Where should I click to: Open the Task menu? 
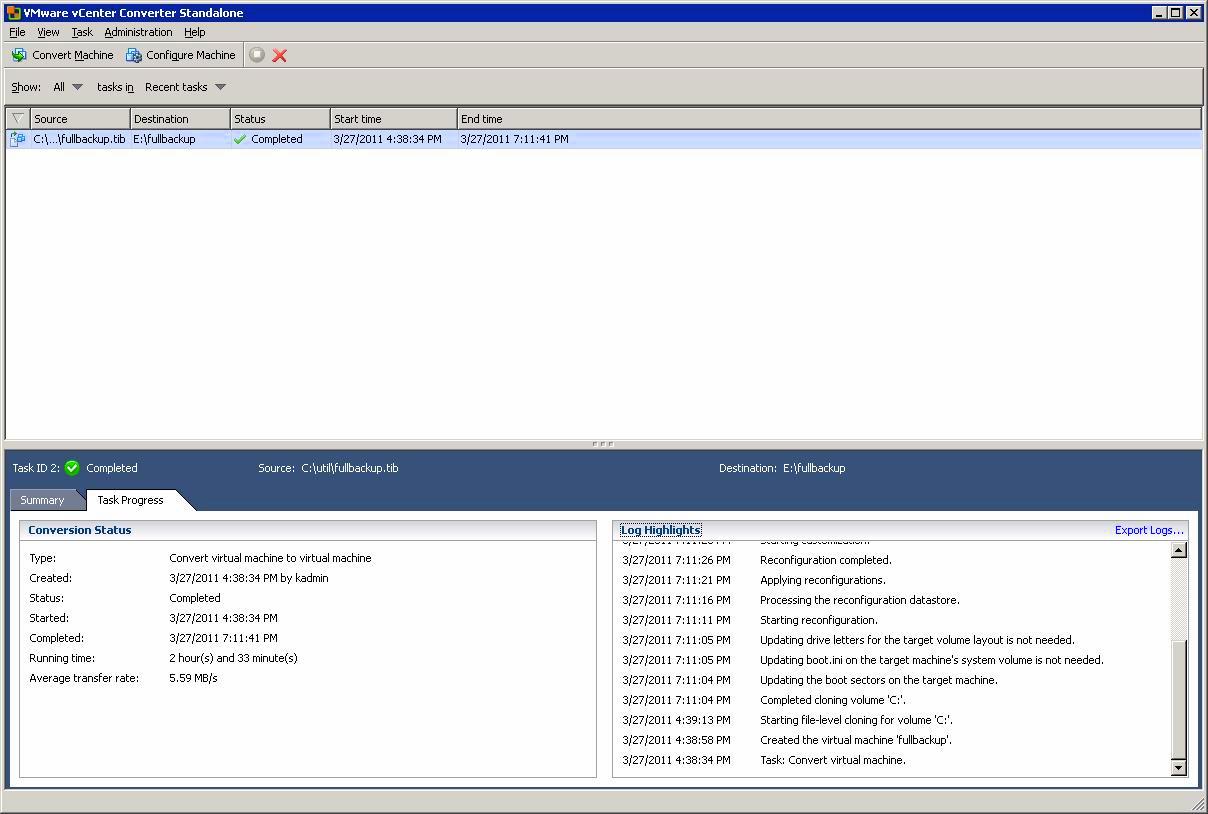(82, 32)
